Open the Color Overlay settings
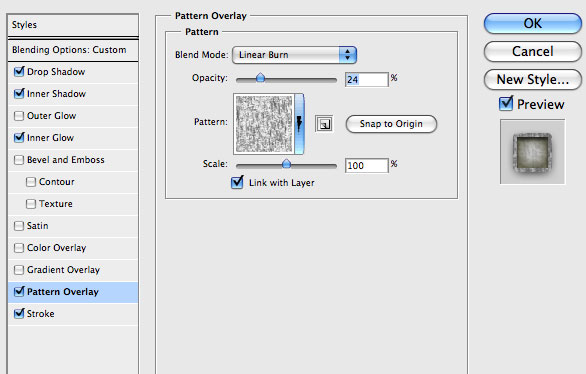The image size is (586, 374). click(56, 248)
